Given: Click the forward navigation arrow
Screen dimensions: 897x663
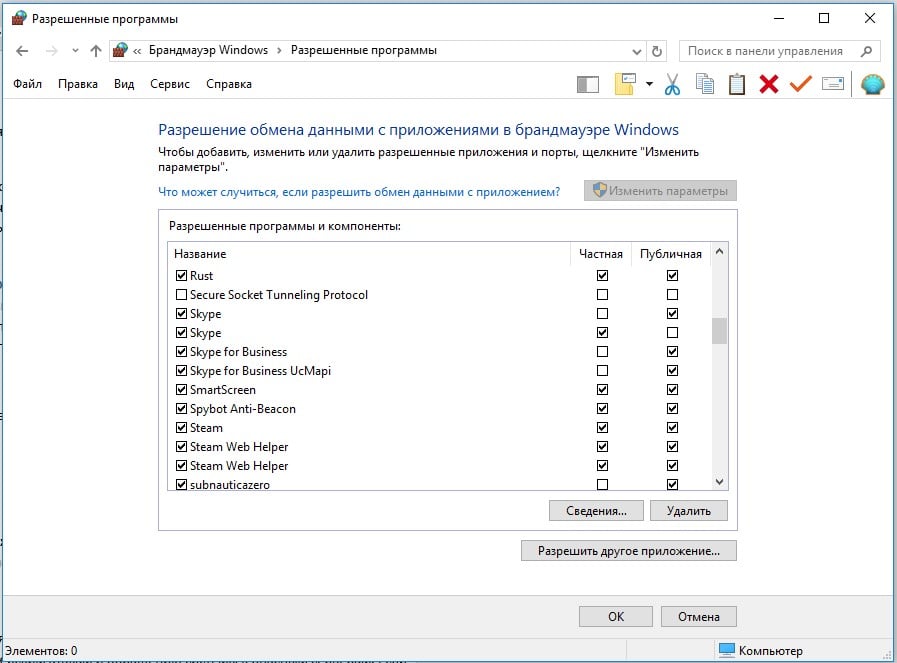Looking at the screenshot, I should (x=51, y=51).
